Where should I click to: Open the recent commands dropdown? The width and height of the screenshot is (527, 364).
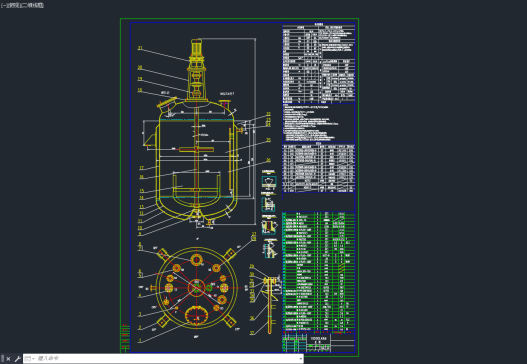coord(30,359)
